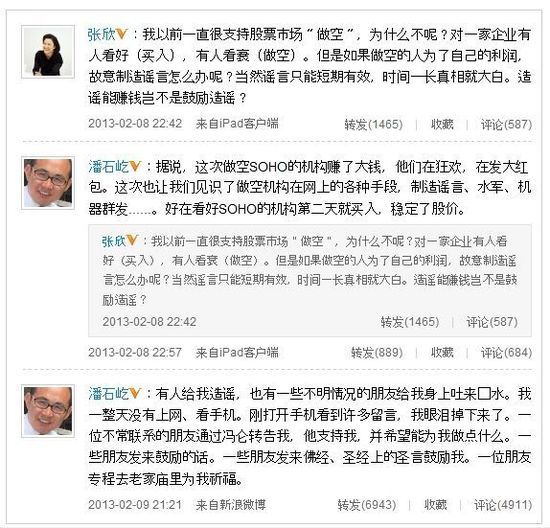550x528 pixels.
Task: Click the V badge beside 张欣 in the quoted post
Action: click(132, 241)
